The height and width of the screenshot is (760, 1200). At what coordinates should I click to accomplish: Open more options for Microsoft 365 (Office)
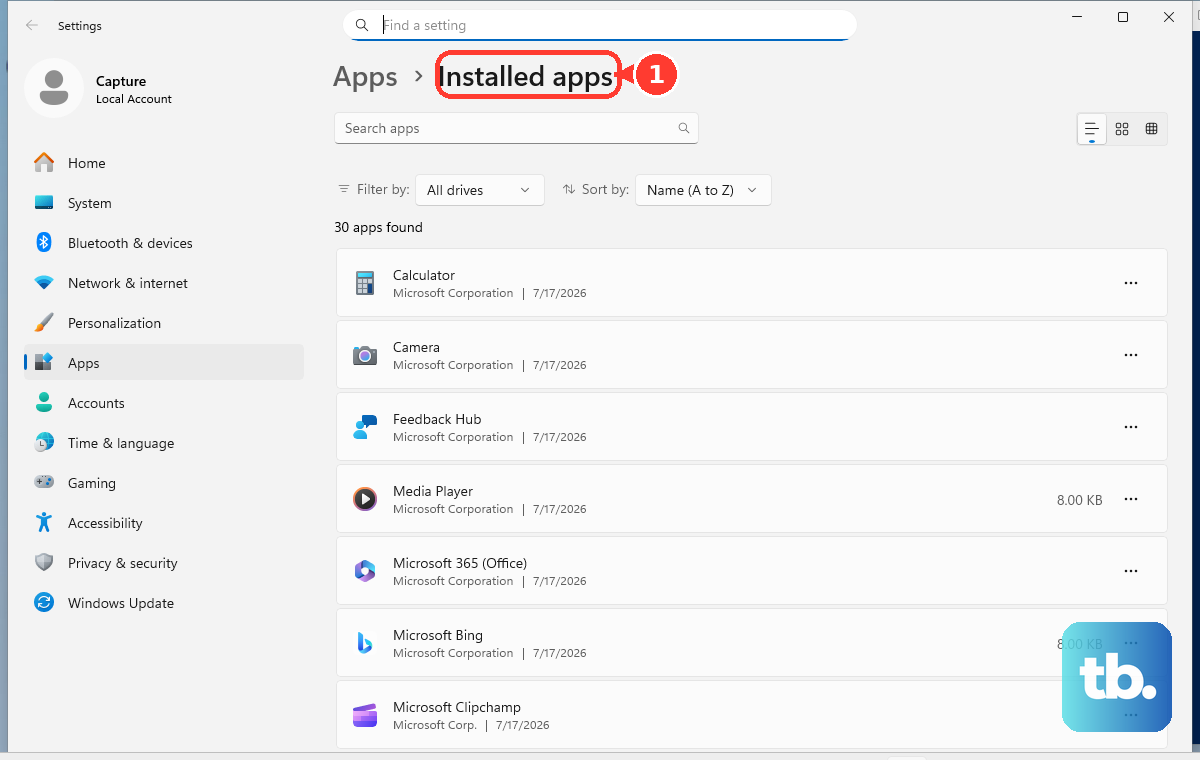point(1131,571)
